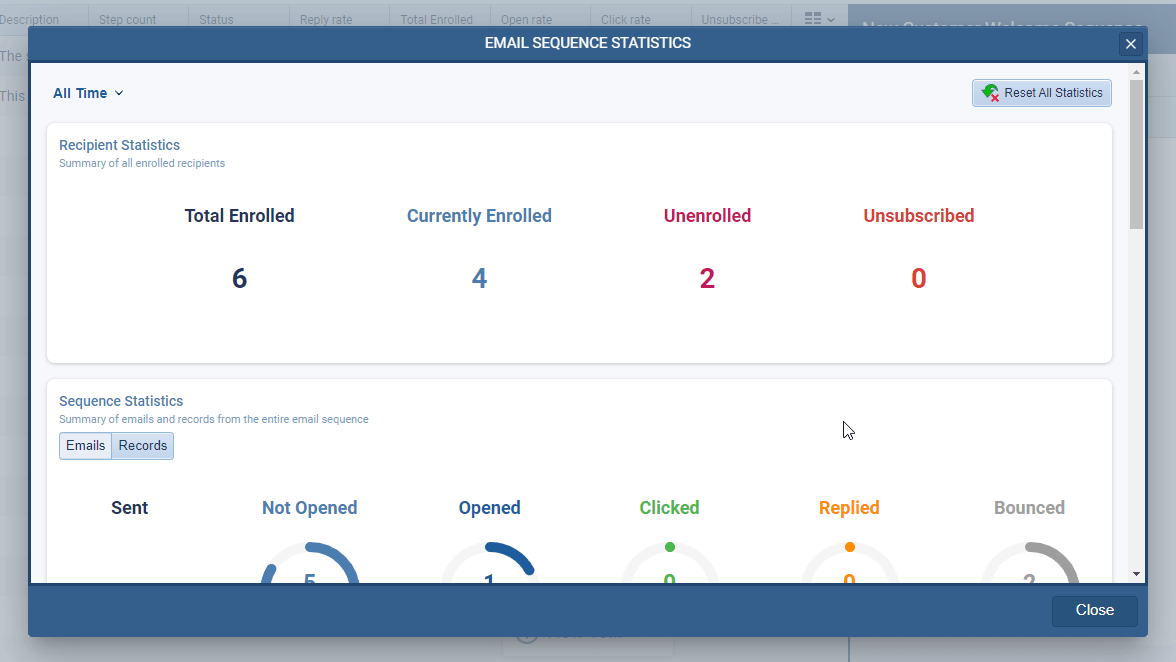Click the scrollbar down arrow
The height and width of the screenshot is (662, 1176).
[x=1136, y=574]
